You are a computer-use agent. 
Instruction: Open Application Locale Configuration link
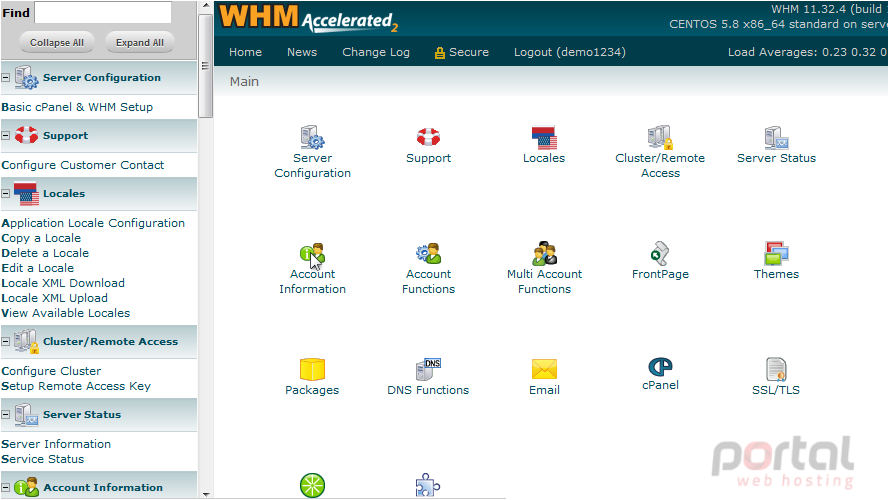pos(93,223)
